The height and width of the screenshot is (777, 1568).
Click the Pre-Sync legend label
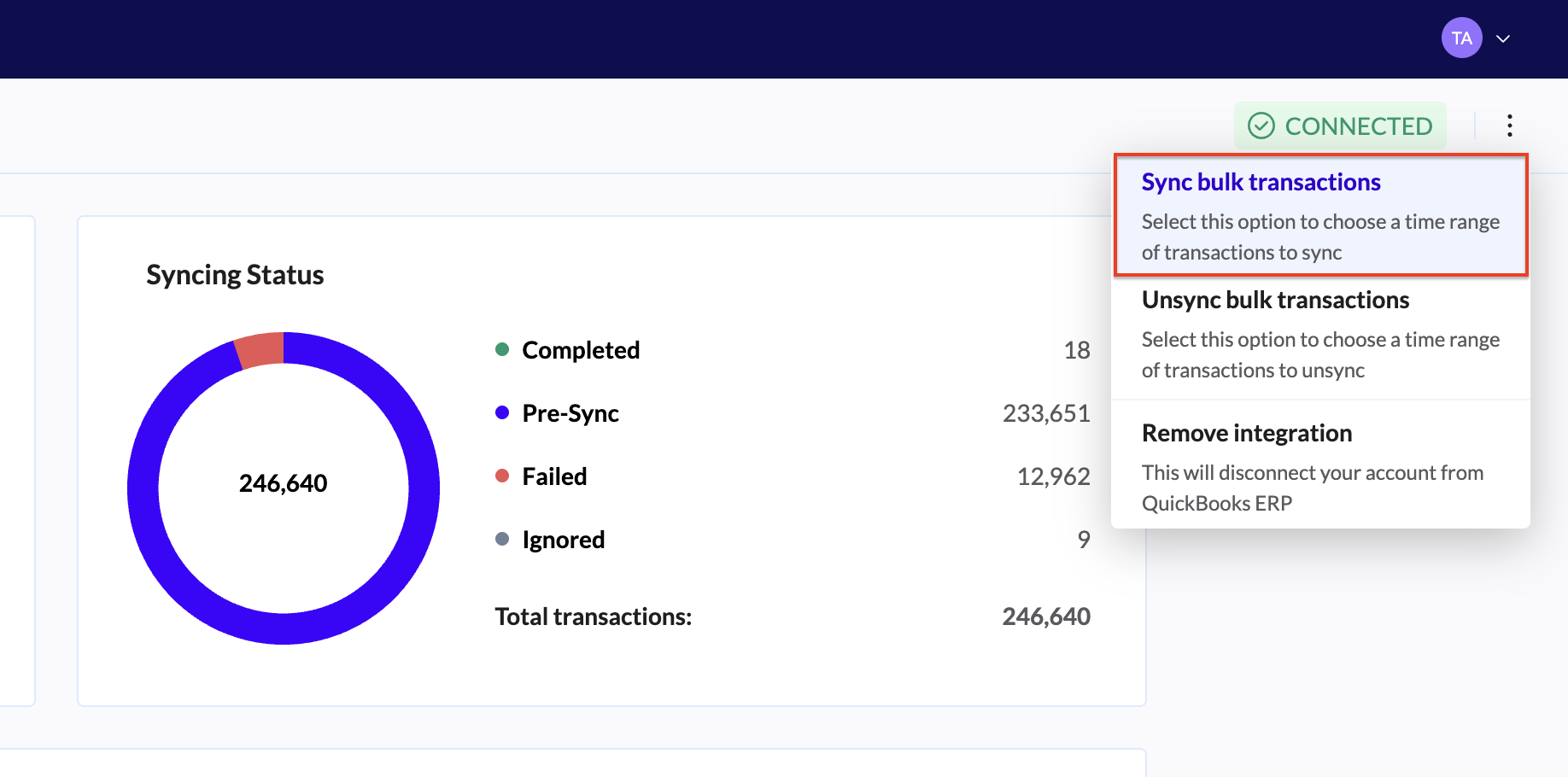click(570, 413)
